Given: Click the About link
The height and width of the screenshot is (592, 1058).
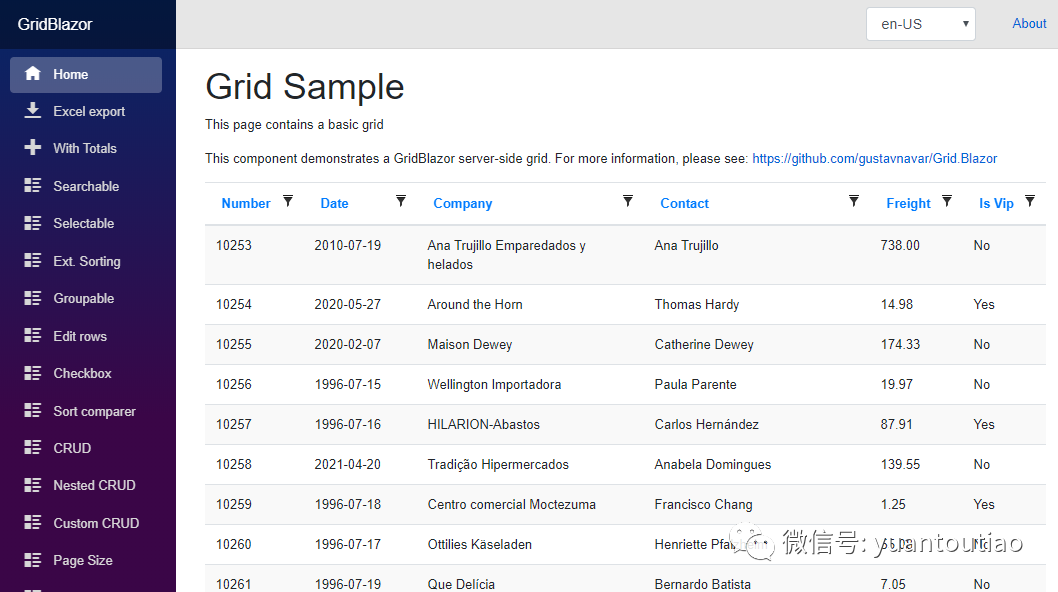Looking at the screenshot, I should 1029,24.
